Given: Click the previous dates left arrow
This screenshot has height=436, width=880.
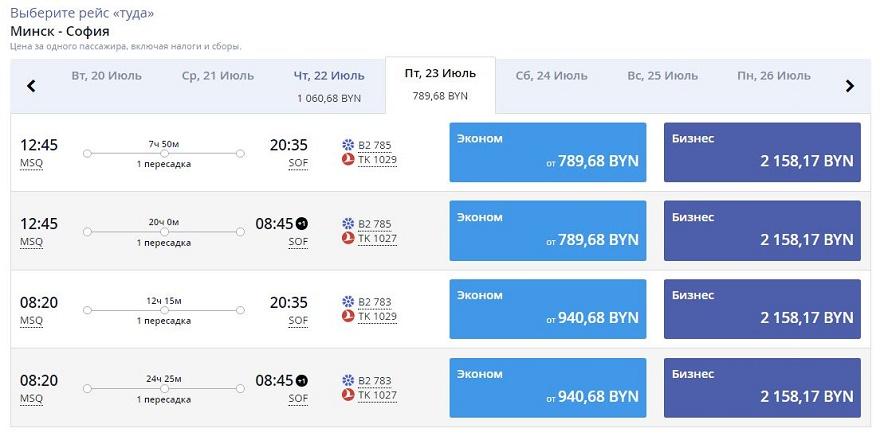Looking at the screenshot, I should click(31, 86).
